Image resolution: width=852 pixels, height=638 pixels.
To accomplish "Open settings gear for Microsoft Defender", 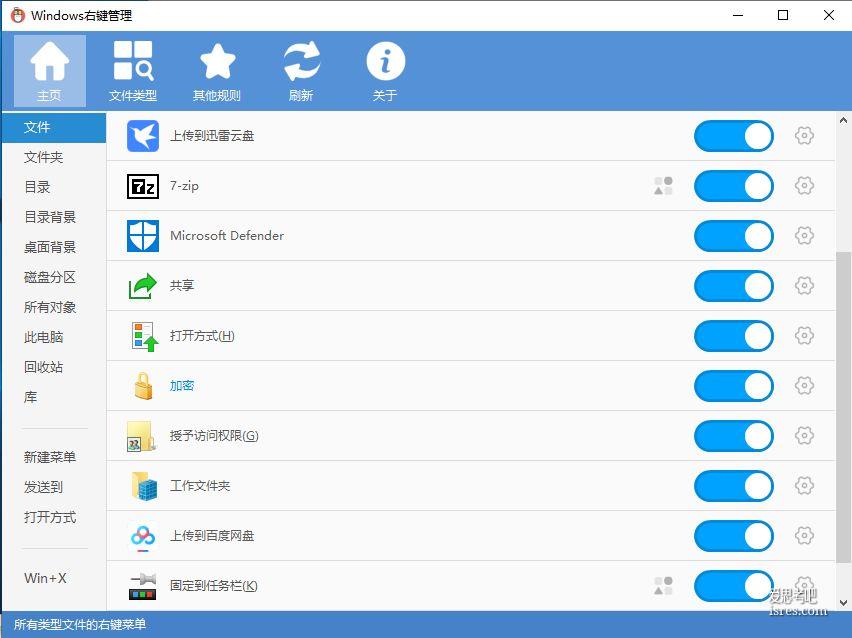I will pyautogui.click(x=804, y=235).
